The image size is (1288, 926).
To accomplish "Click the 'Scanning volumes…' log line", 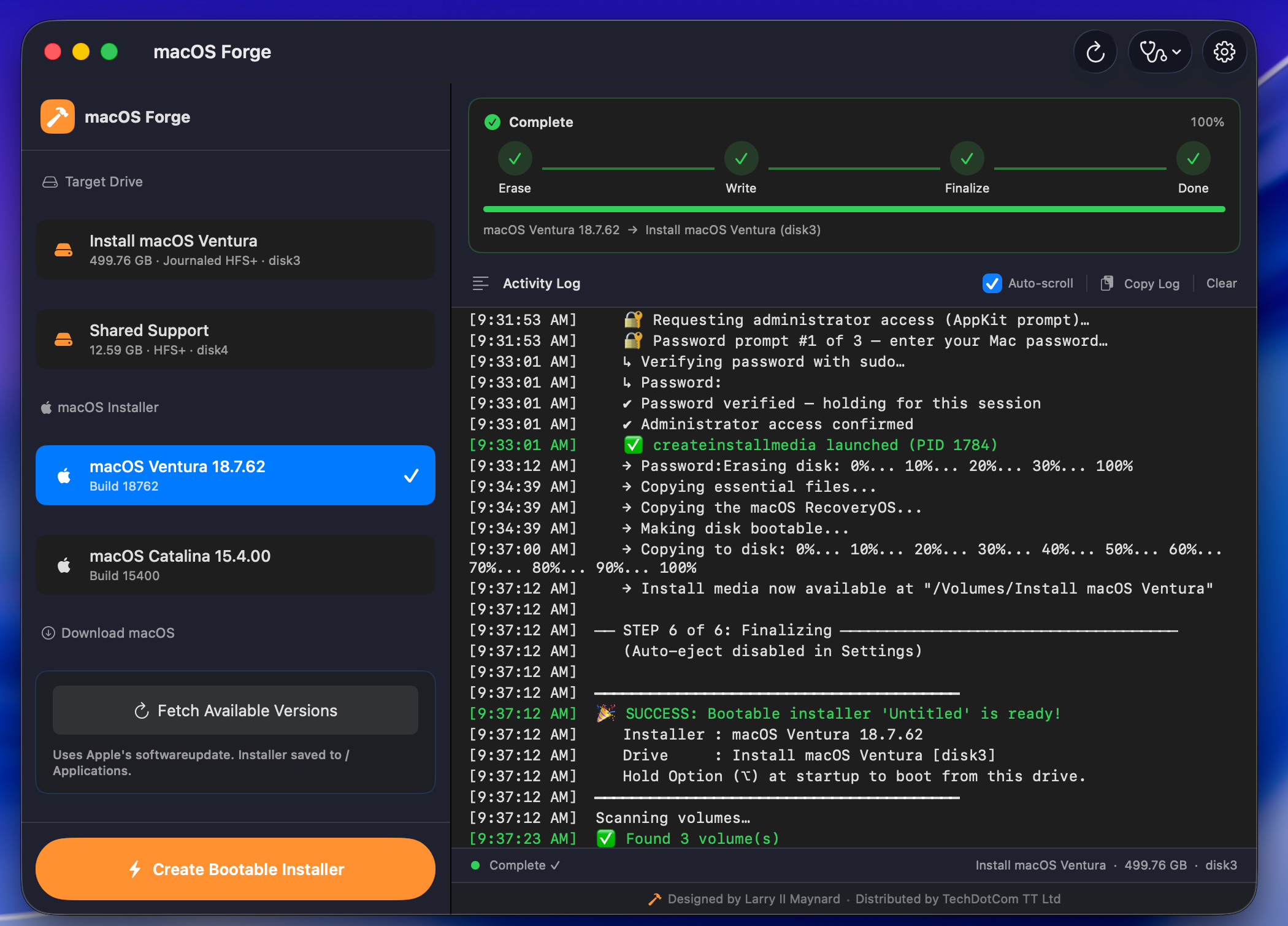I will 673,818.
